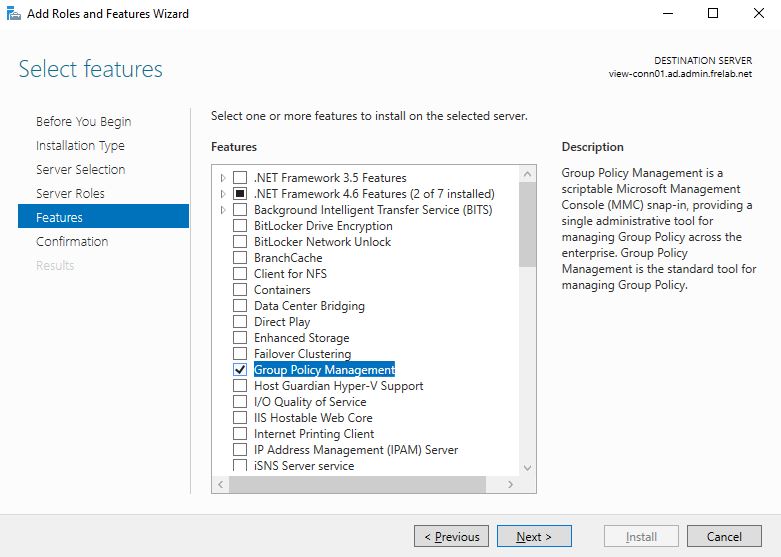Expand .NET Framework 3.5 Features node
The image size is (781, 557).
[x=222, y=178]
